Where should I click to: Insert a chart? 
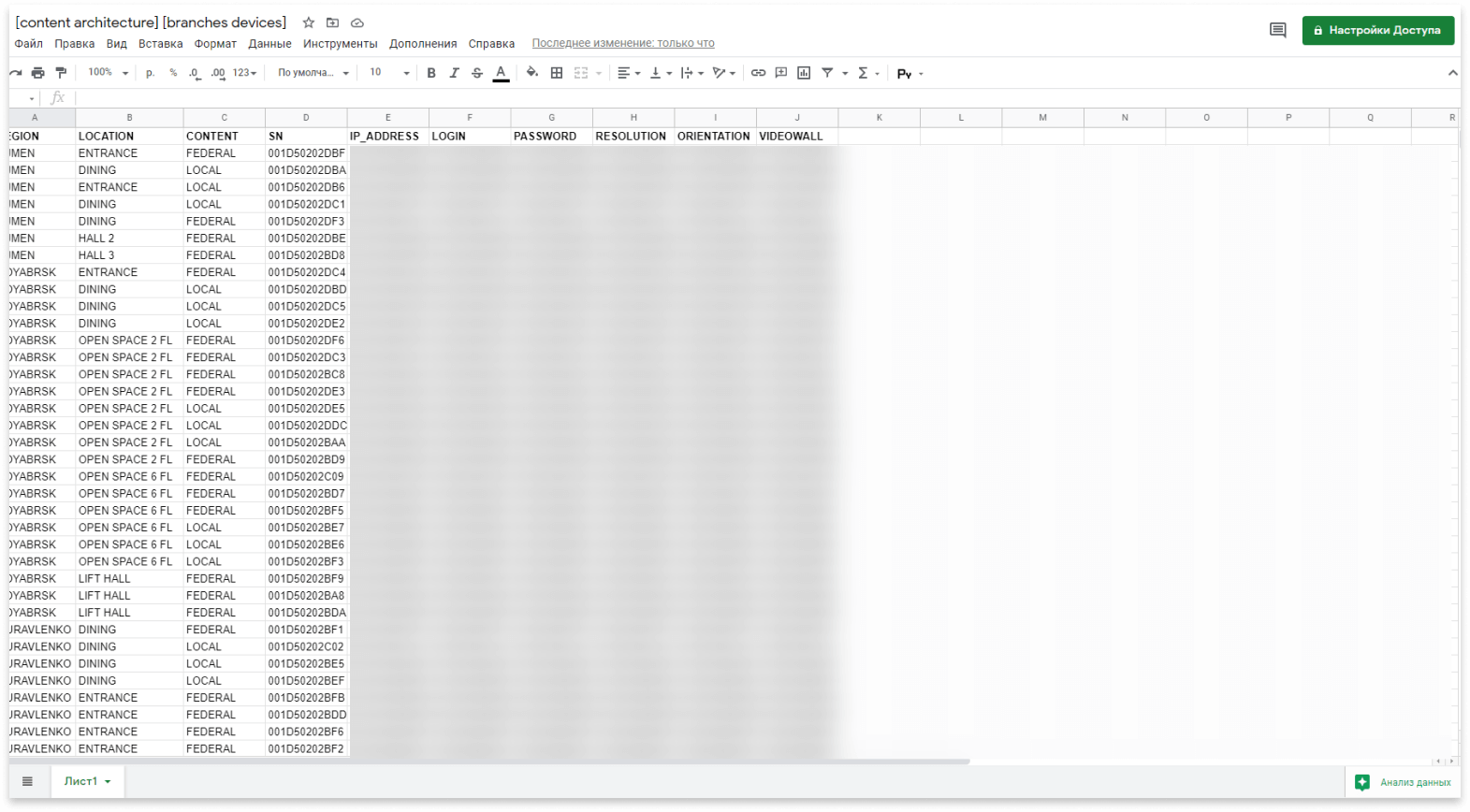coord(804,73)
